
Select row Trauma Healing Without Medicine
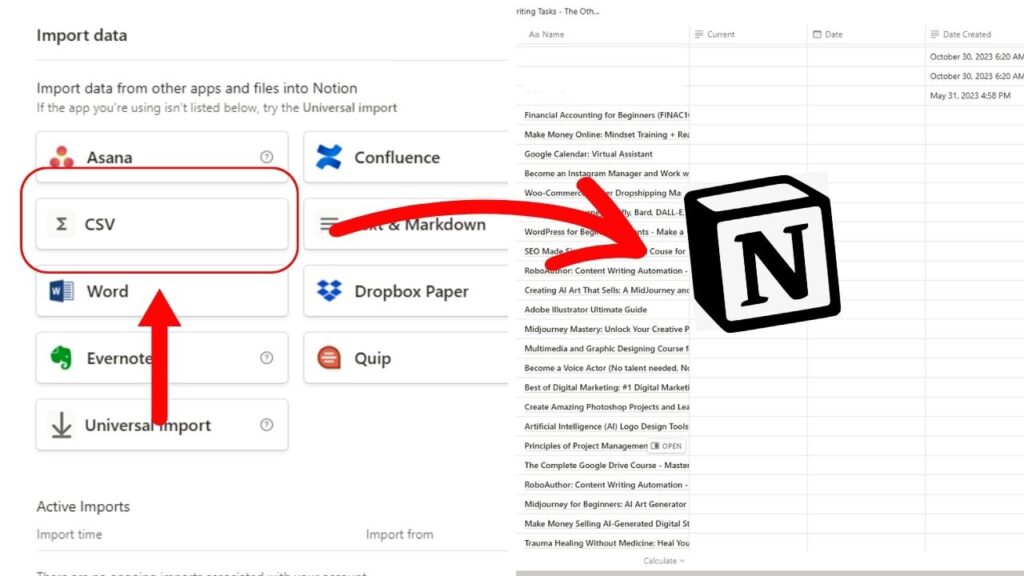pyautogui.click(x=606, y=543)
